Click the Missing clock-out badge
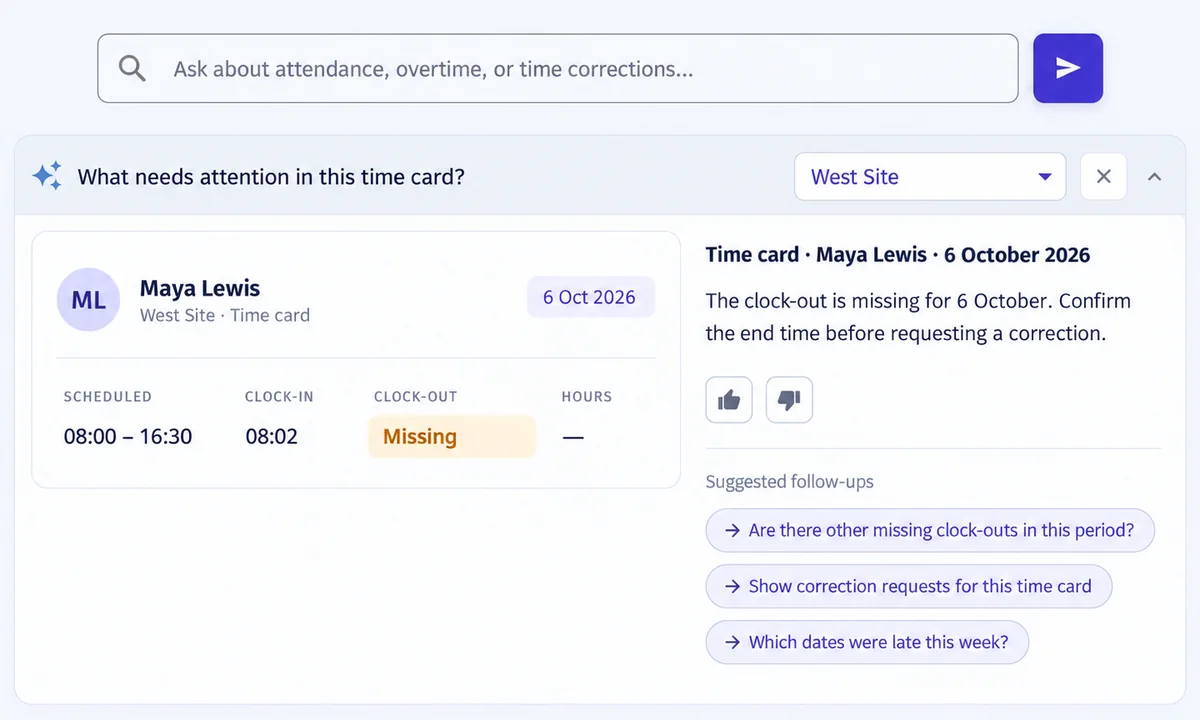This screenshot has height=720, width=1200. tap(452, 437)
